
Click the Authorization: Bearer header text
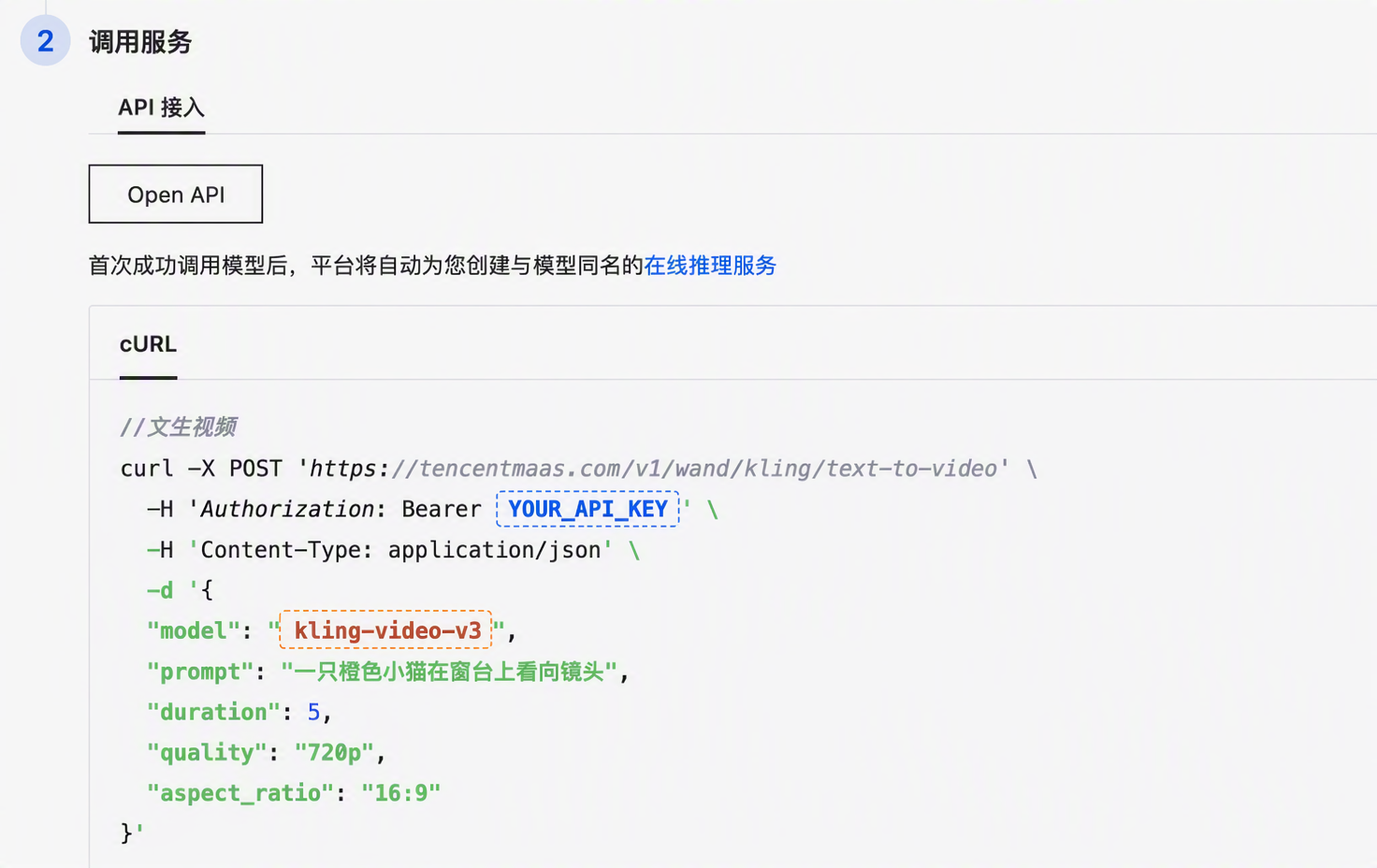click(x=341, y=509)
